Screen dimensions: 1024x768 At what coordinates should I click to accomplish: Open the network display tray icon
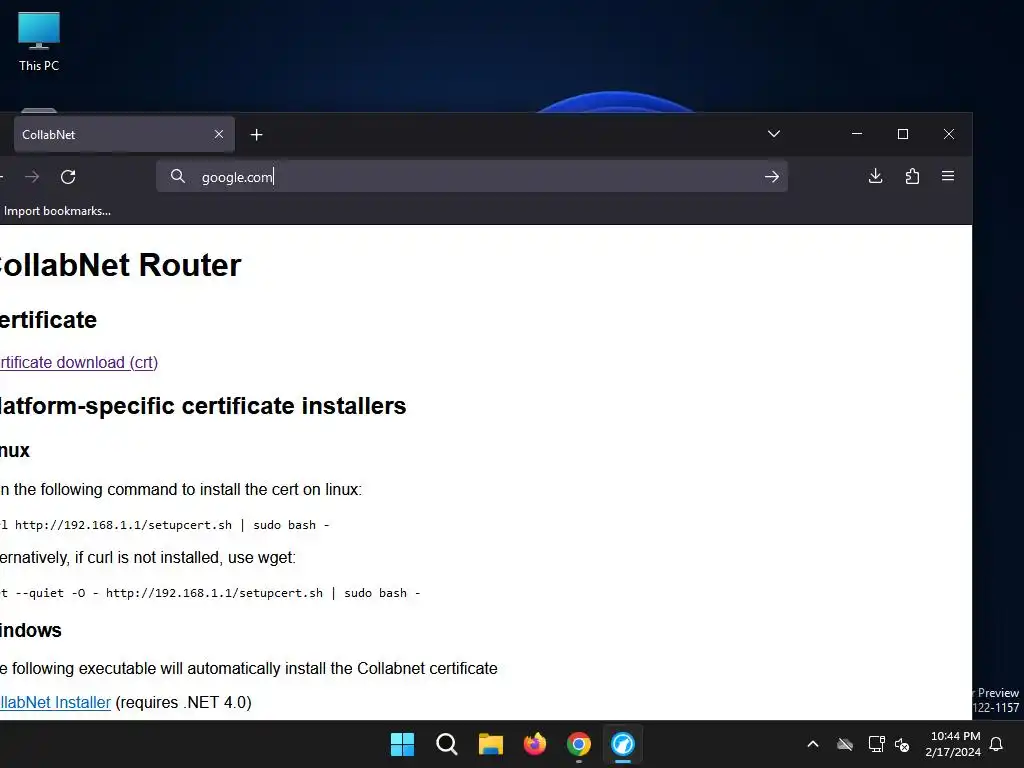coord(876,744)
